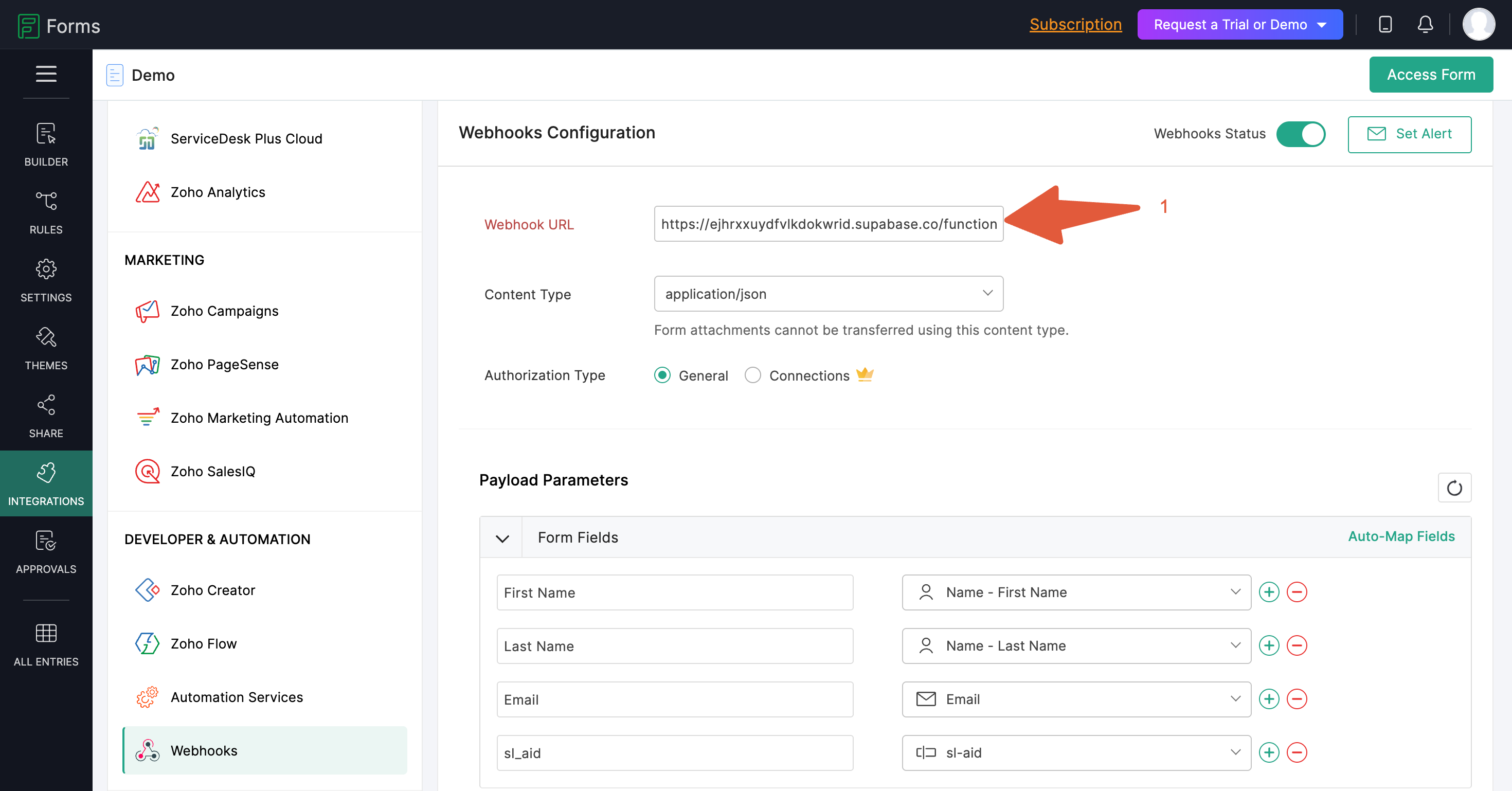Add parameter after First Name row

pos(1269,592)
